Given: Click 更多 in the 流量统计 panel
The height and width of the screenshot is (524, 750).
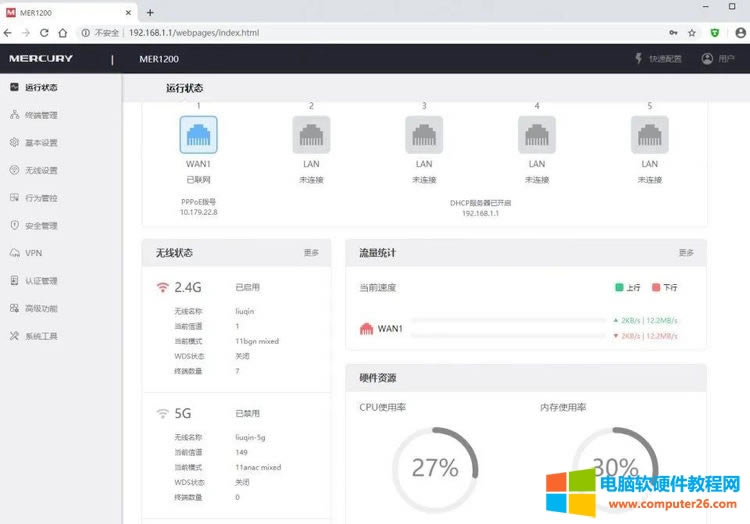Looking at the screenshot, I should 686,253.
